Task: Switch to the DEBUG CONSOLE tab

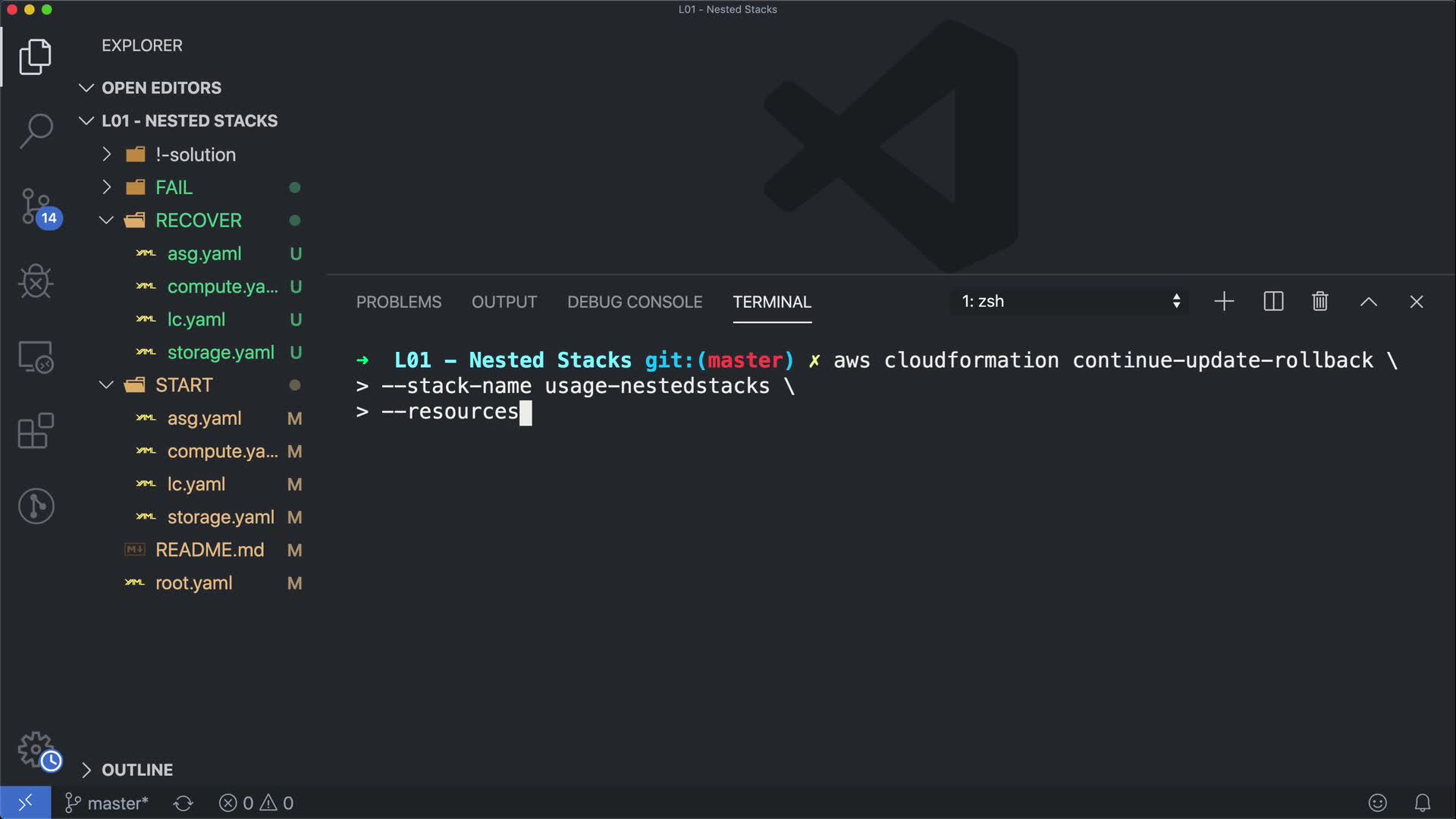Action: [x=634, y=302]
